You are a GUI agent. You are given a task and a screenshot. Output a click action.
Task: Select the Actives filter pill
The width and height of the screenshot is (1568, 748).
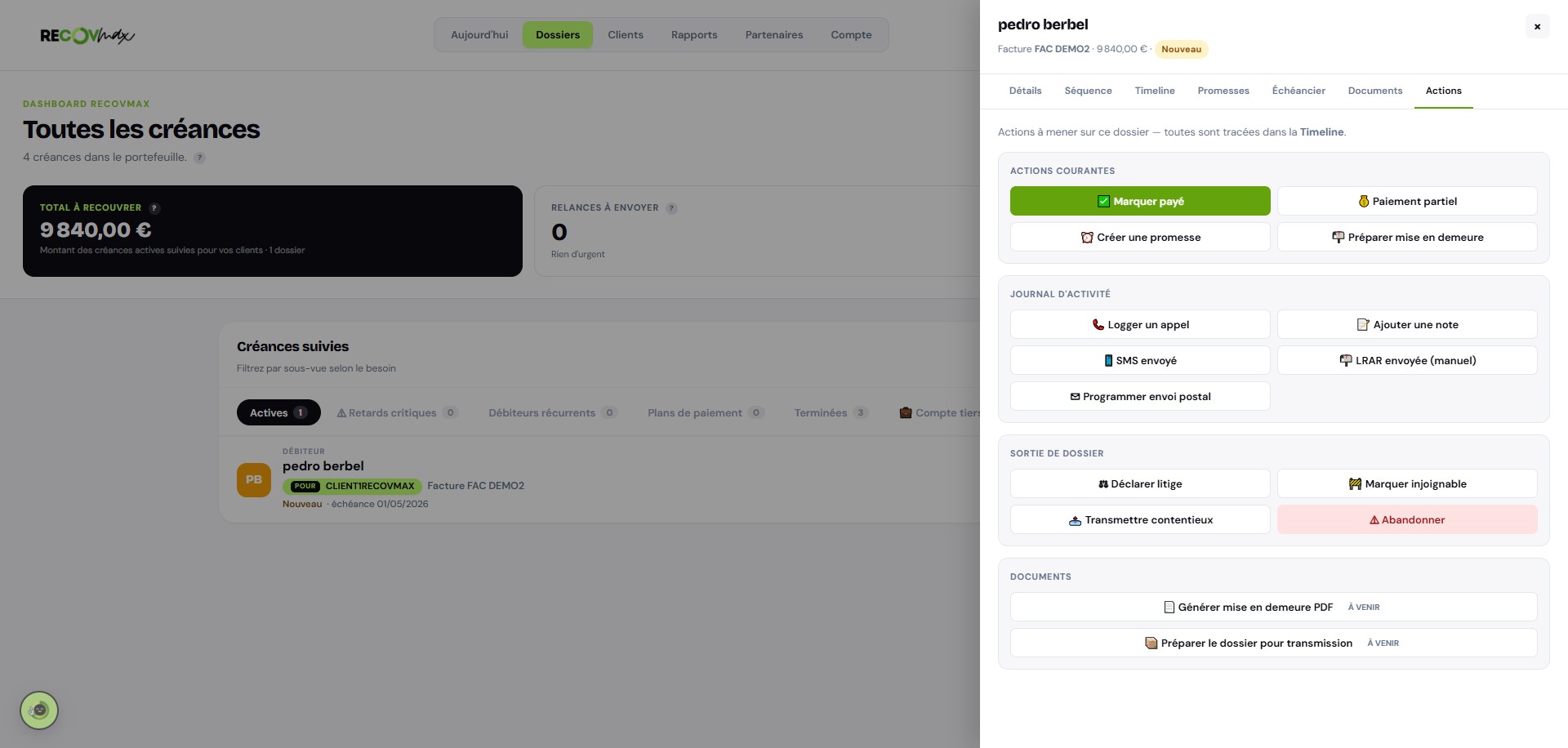(278, 413)
